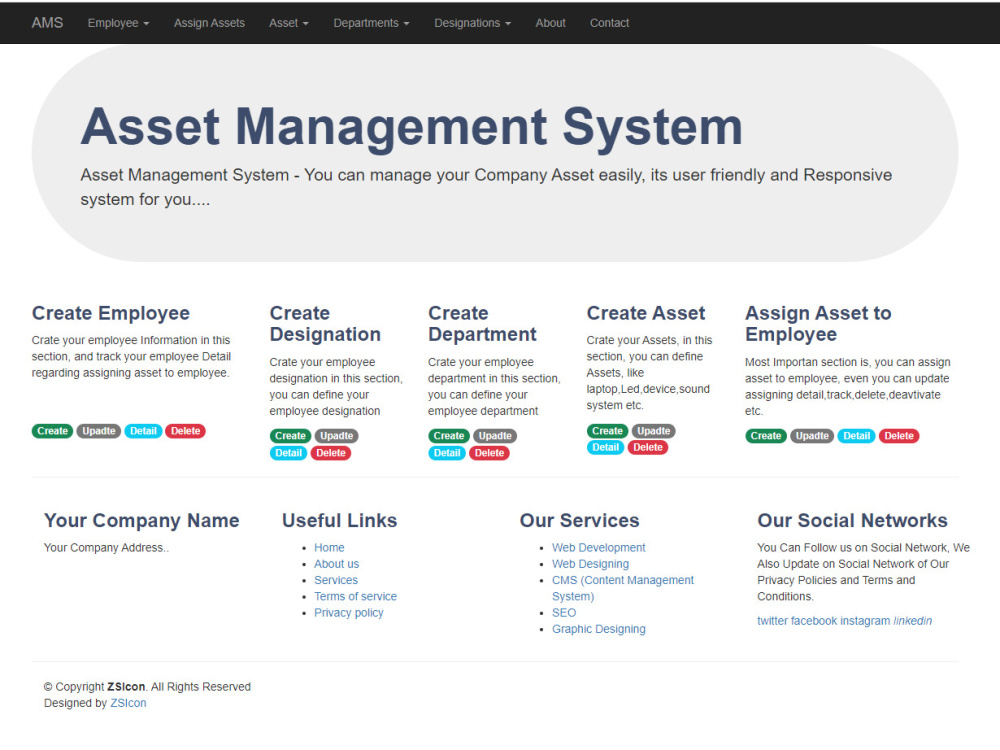The image size is (1000, 750).
Task: Click Detail badge under Assign Asset to Employee
Action: pos(857,436)
